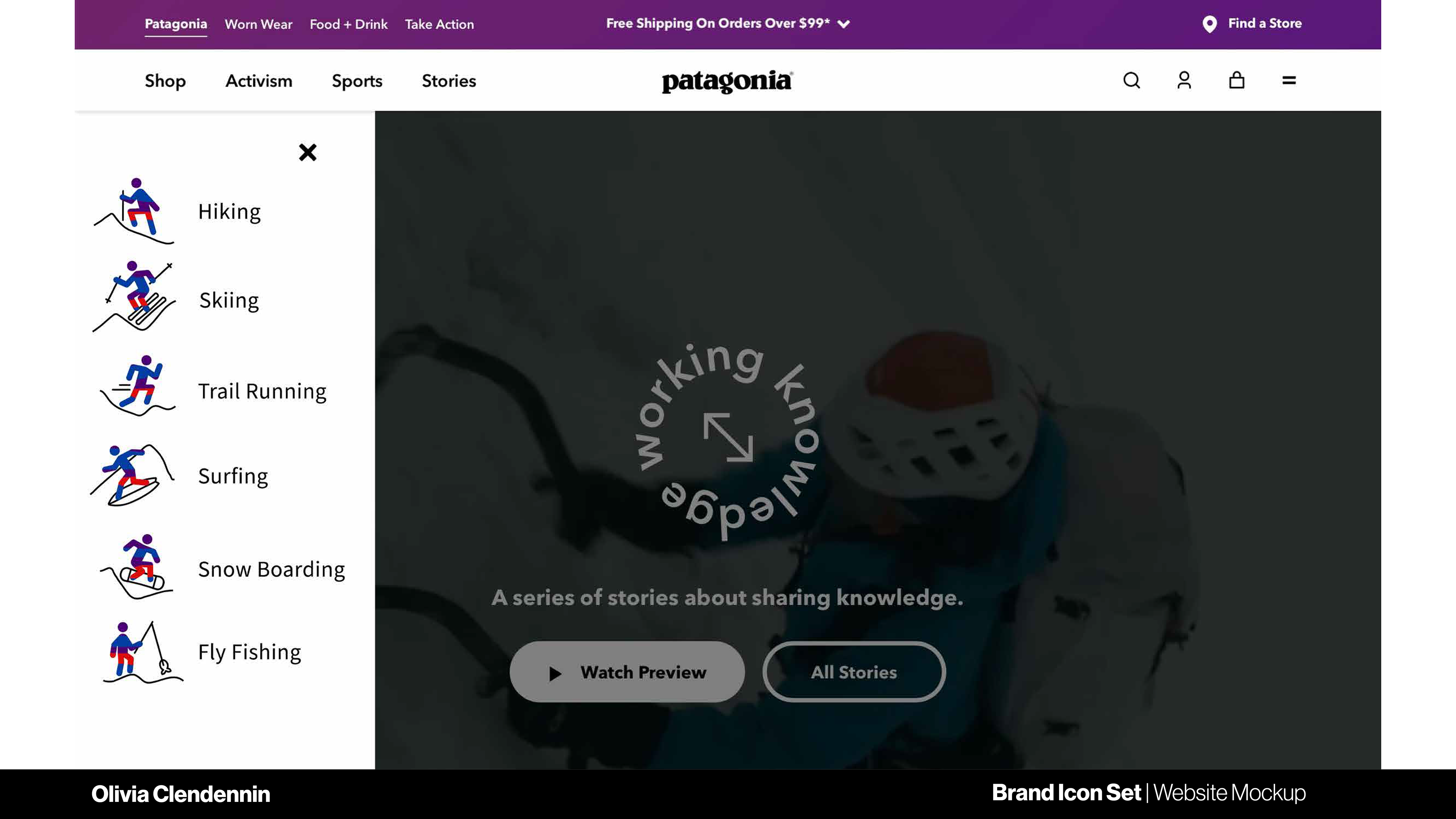This screenshot has height=819, width=1456.
Task: Select the Surfing label
Action: [233, 477]
